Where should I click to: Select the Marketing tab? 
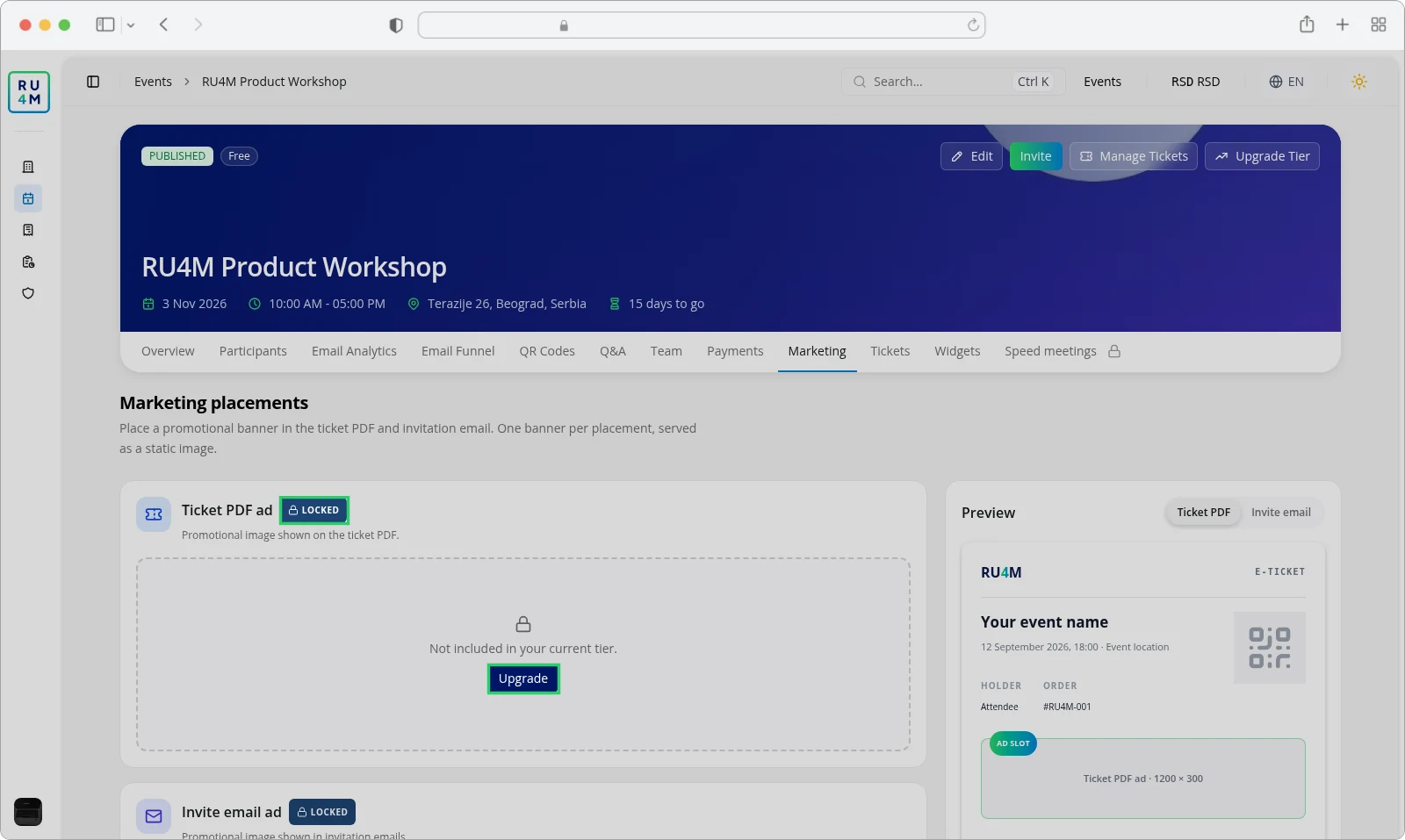(x=818, y=351)
